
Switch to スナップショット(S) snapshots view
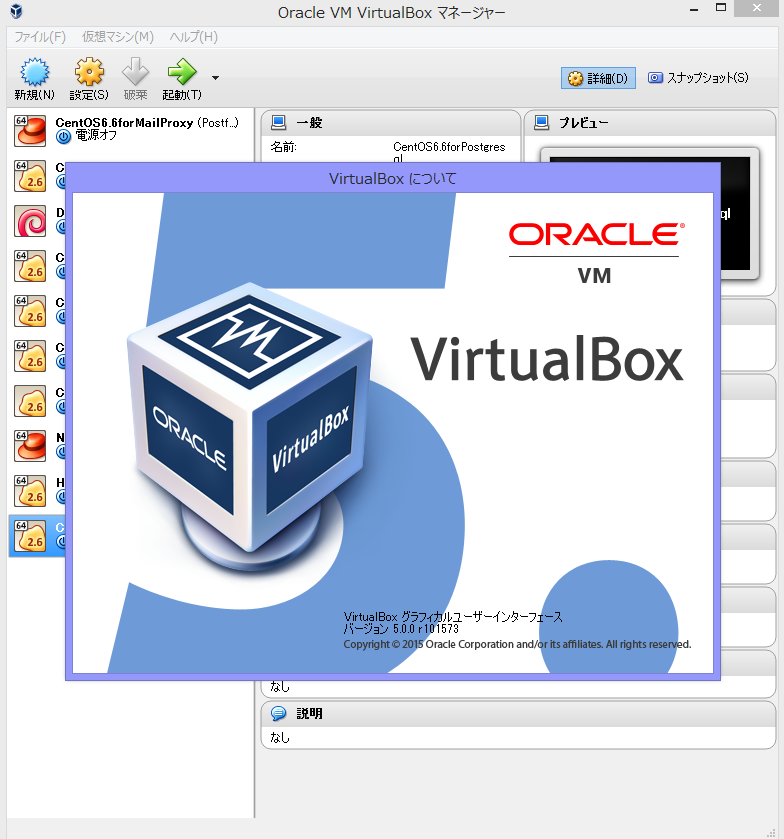tap(698, 78)
